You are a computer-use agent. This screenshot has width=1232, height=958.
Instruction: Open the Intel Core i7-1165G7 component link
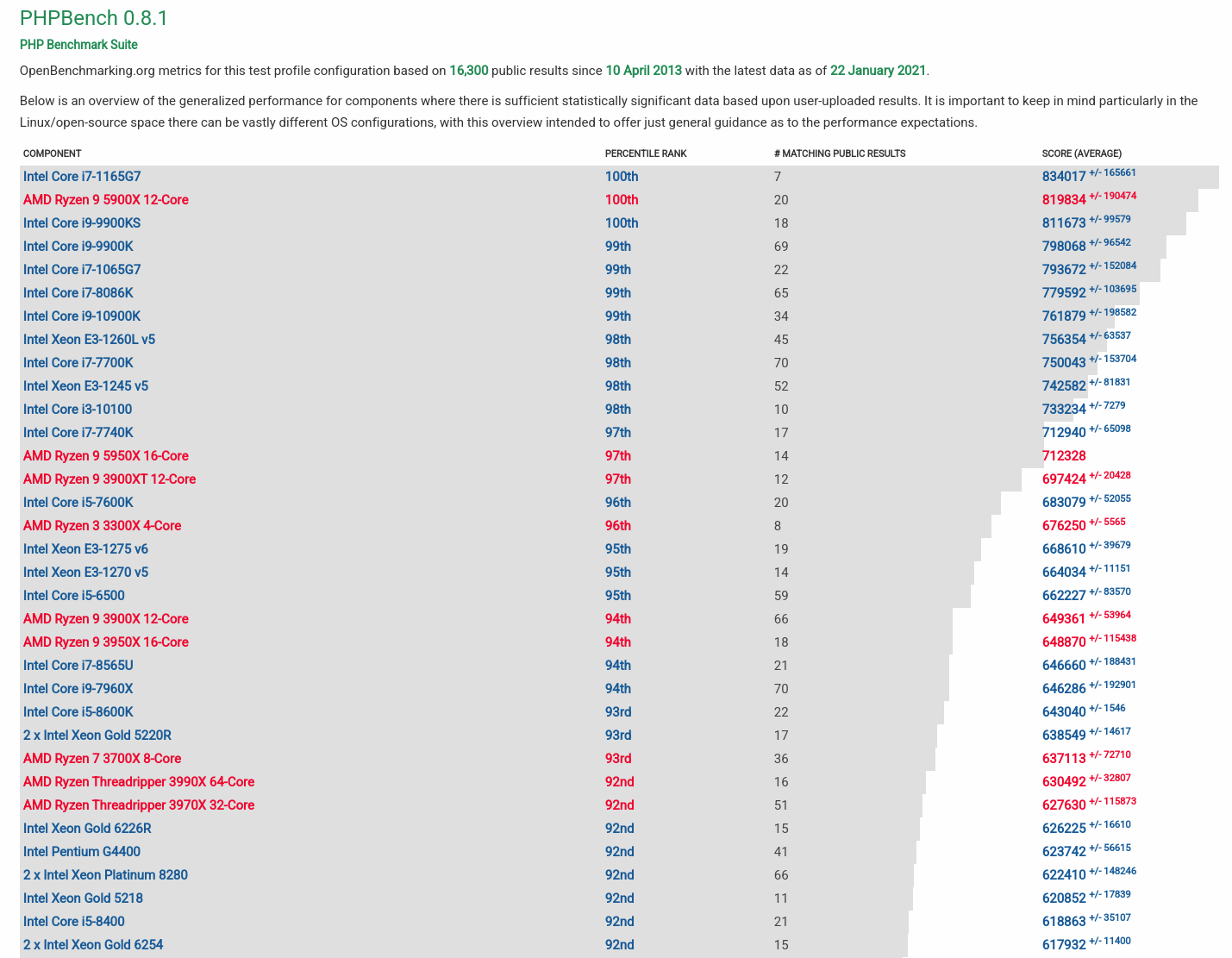coord(82,177)
